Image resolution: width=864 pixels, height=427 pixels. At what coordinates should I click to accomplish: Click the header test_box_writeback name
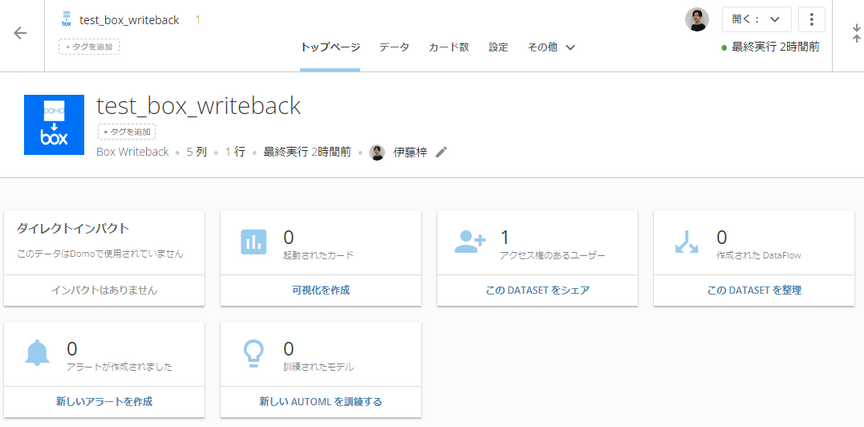[x=129, y=20]
